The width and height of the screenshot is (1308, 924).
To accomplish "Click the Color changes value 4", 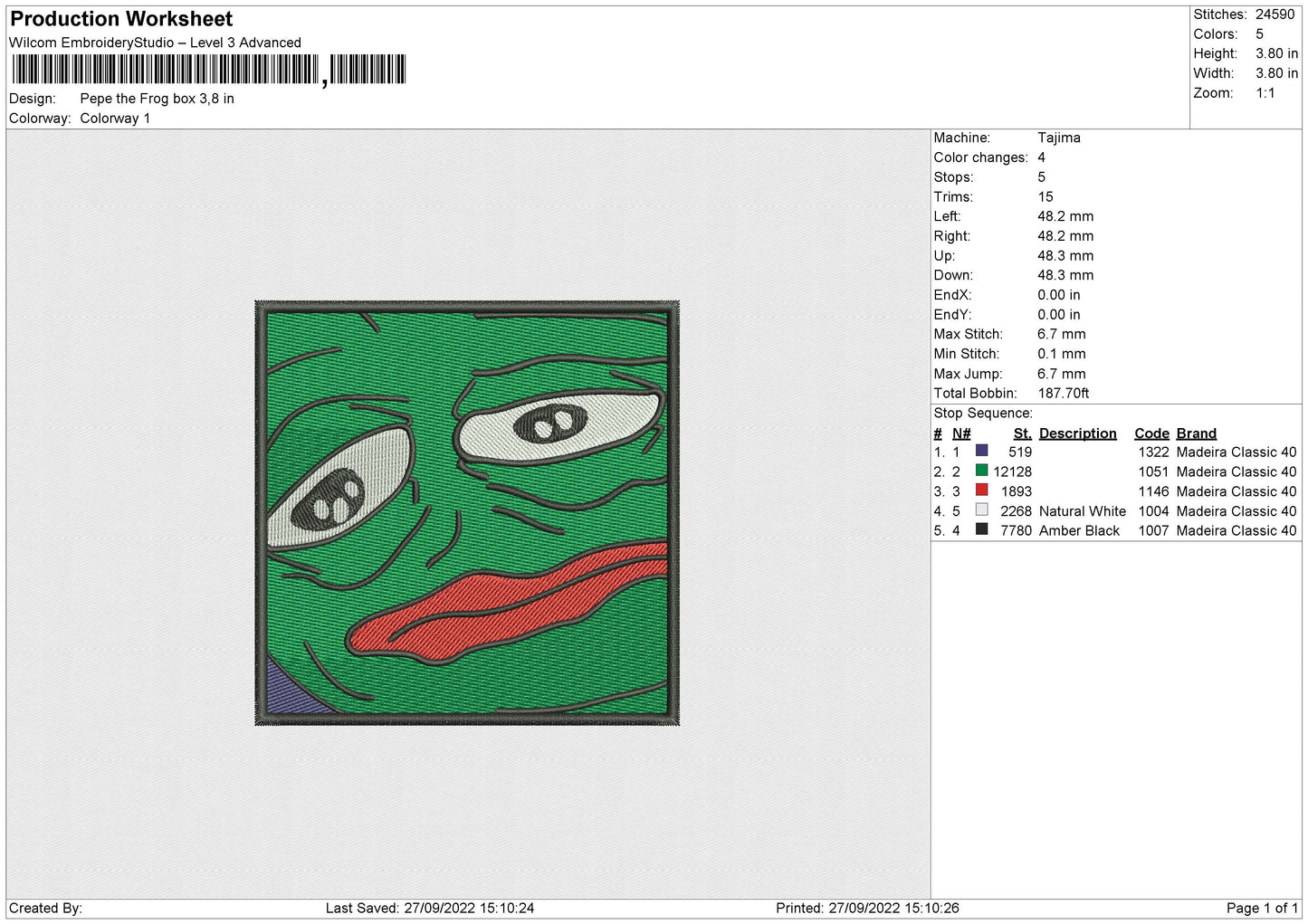I will [x=1041, y=157].
